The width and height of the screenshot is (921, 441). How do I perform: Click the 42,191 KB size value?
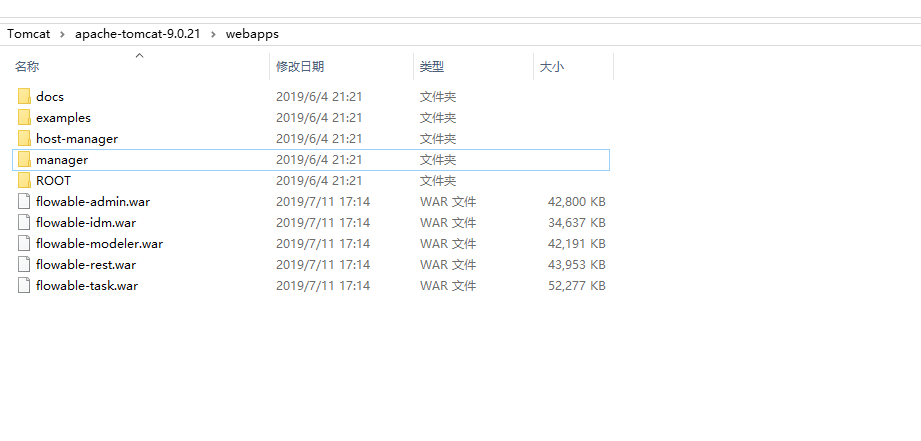click(577, 244)
